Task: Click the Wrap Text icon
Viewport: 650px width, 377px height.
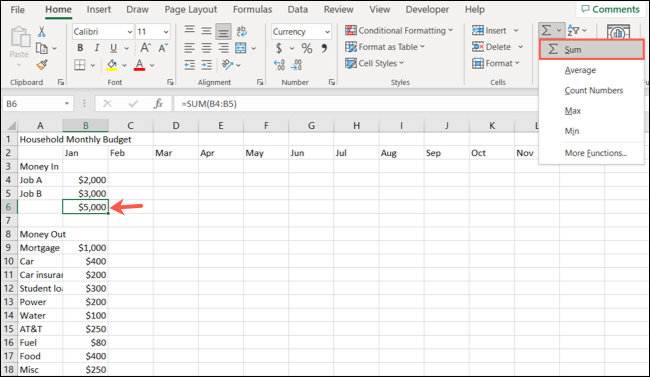Action: pos(241,31)
